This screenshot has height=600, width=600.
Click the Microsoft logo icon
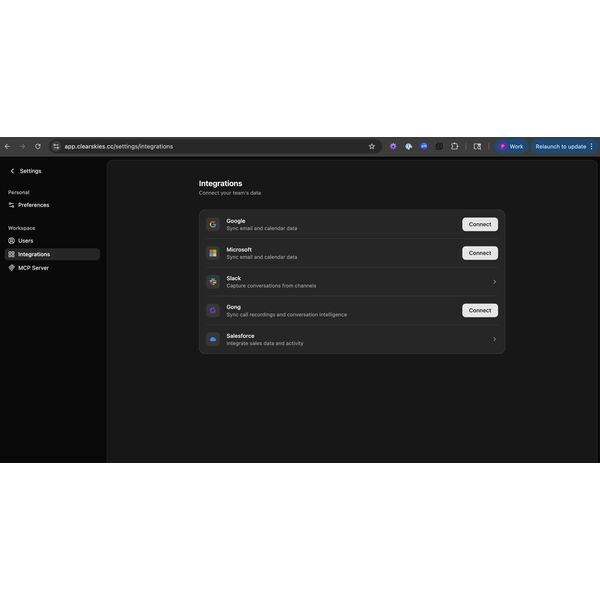pyautogui.click(x=213, y=253)
